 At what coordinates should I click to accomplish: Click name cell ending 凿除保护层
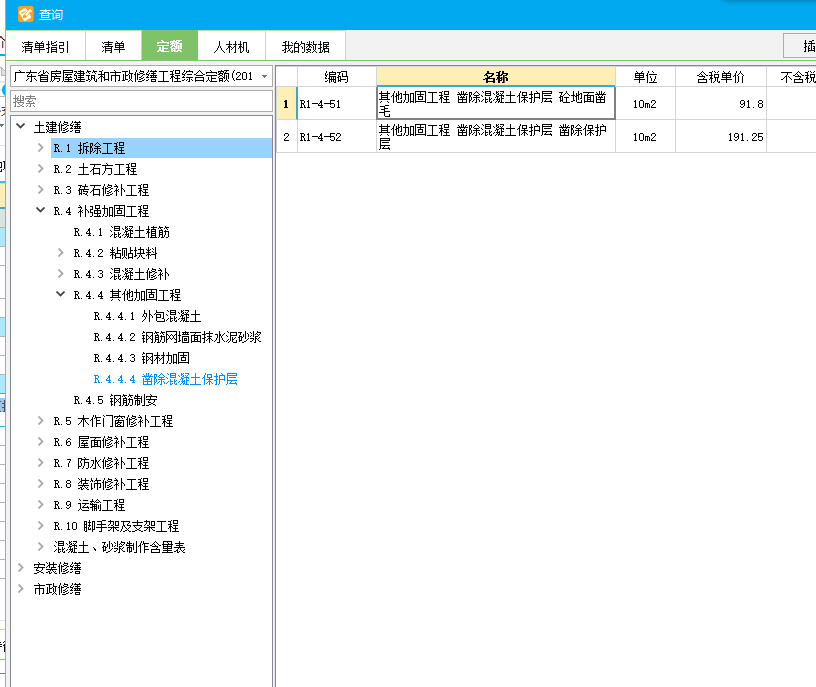[495, 137]
